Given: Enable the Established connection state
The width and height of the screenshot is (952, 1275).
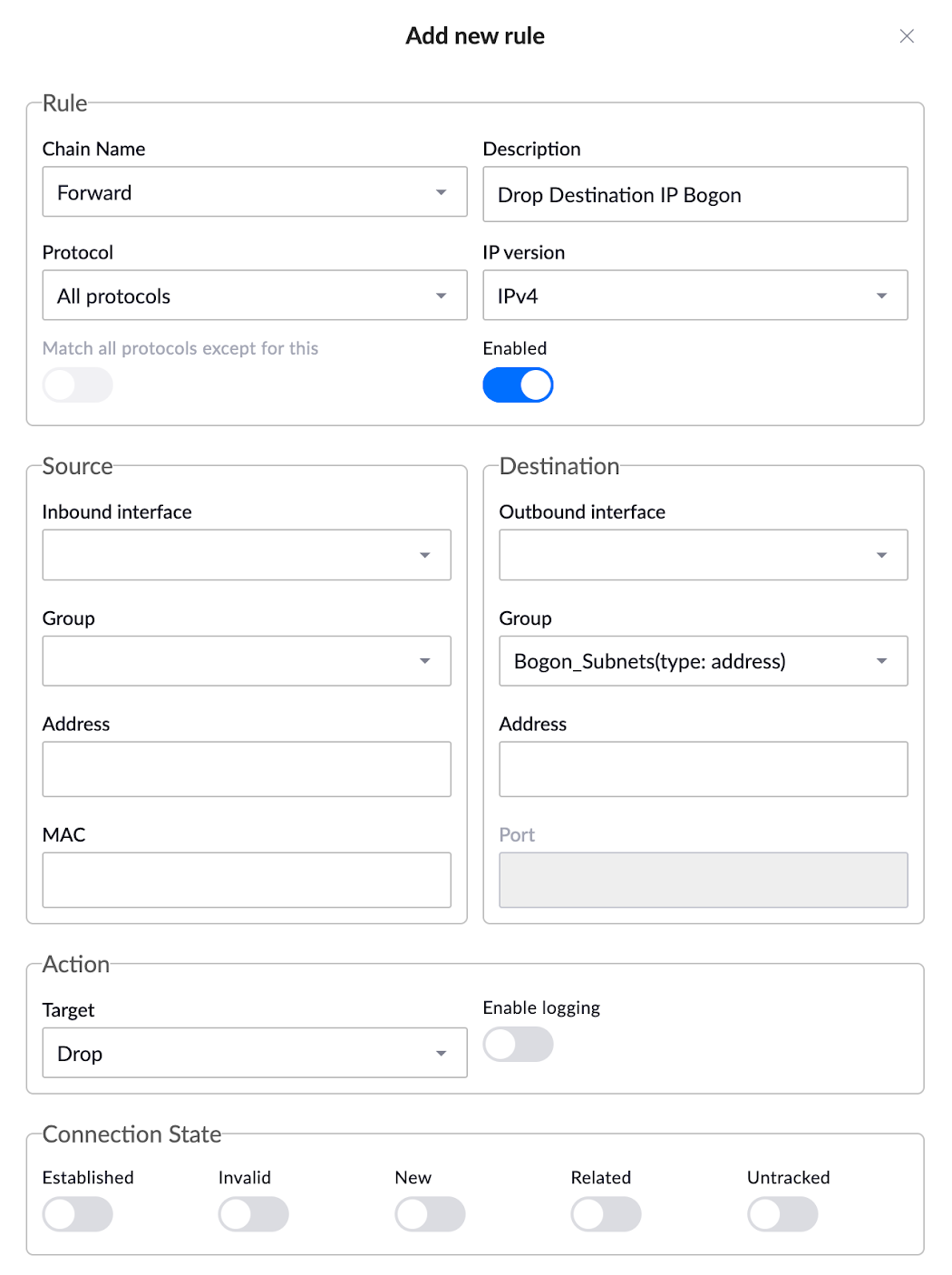Looking at the screenshot, I should click(77, 1213).
